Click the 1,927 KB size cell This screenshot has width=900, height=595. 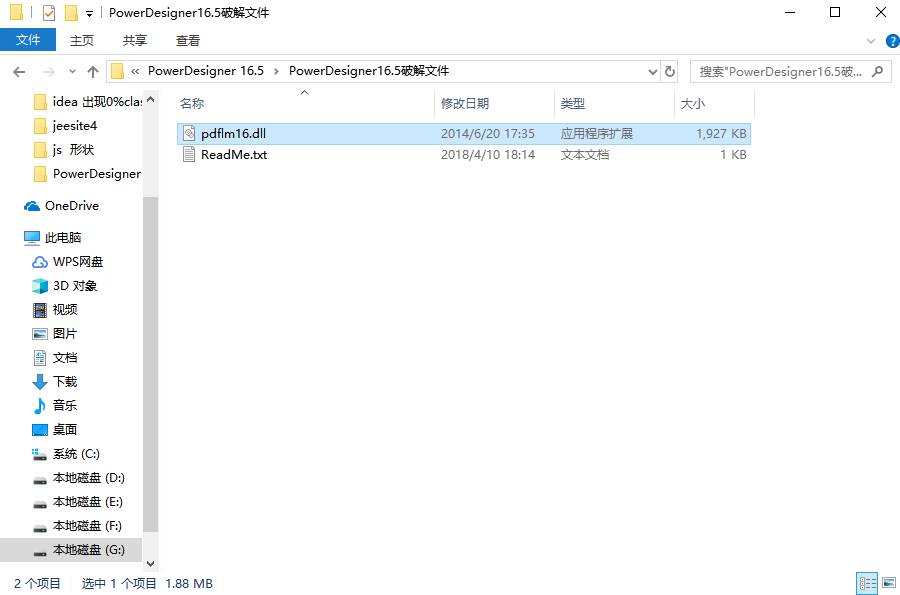[721, 134]
